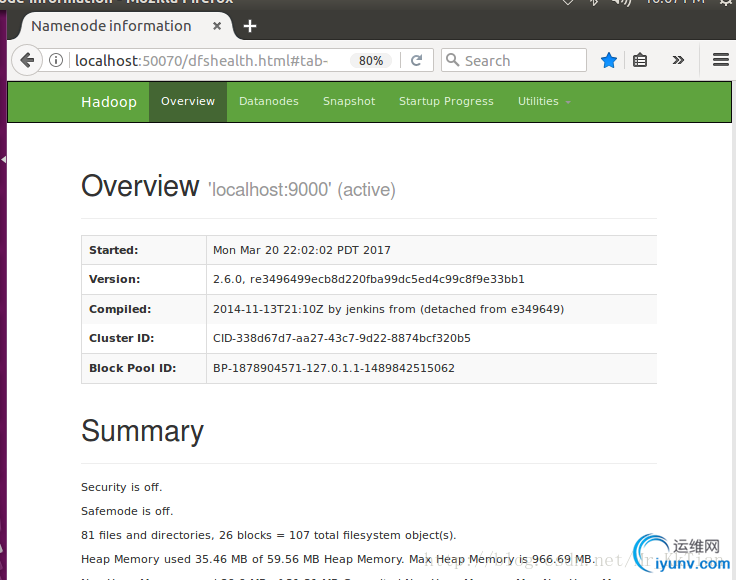
Task: Open the Snapshot tab
Action: pyautogui.click(x=349, y=101)
